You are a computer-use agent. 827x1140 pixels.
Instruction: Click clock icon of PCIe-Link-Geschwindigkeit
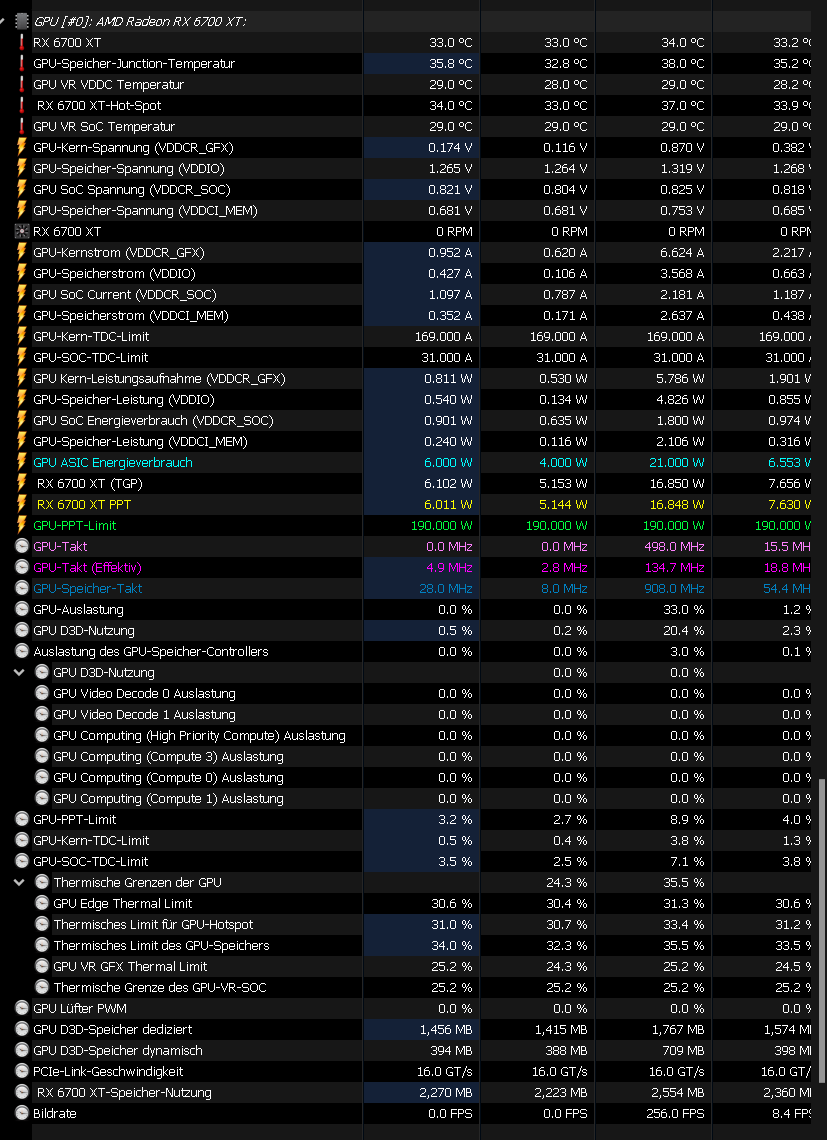click(x=22, y=1072)
